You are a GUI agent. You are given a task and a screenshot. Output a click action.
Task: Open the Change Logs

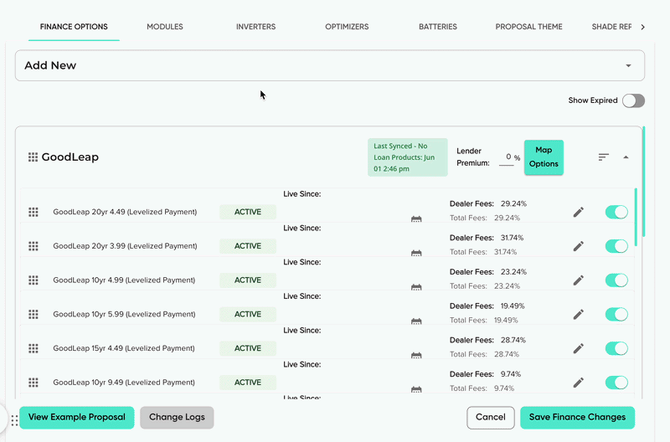click(x=177, y=417)
